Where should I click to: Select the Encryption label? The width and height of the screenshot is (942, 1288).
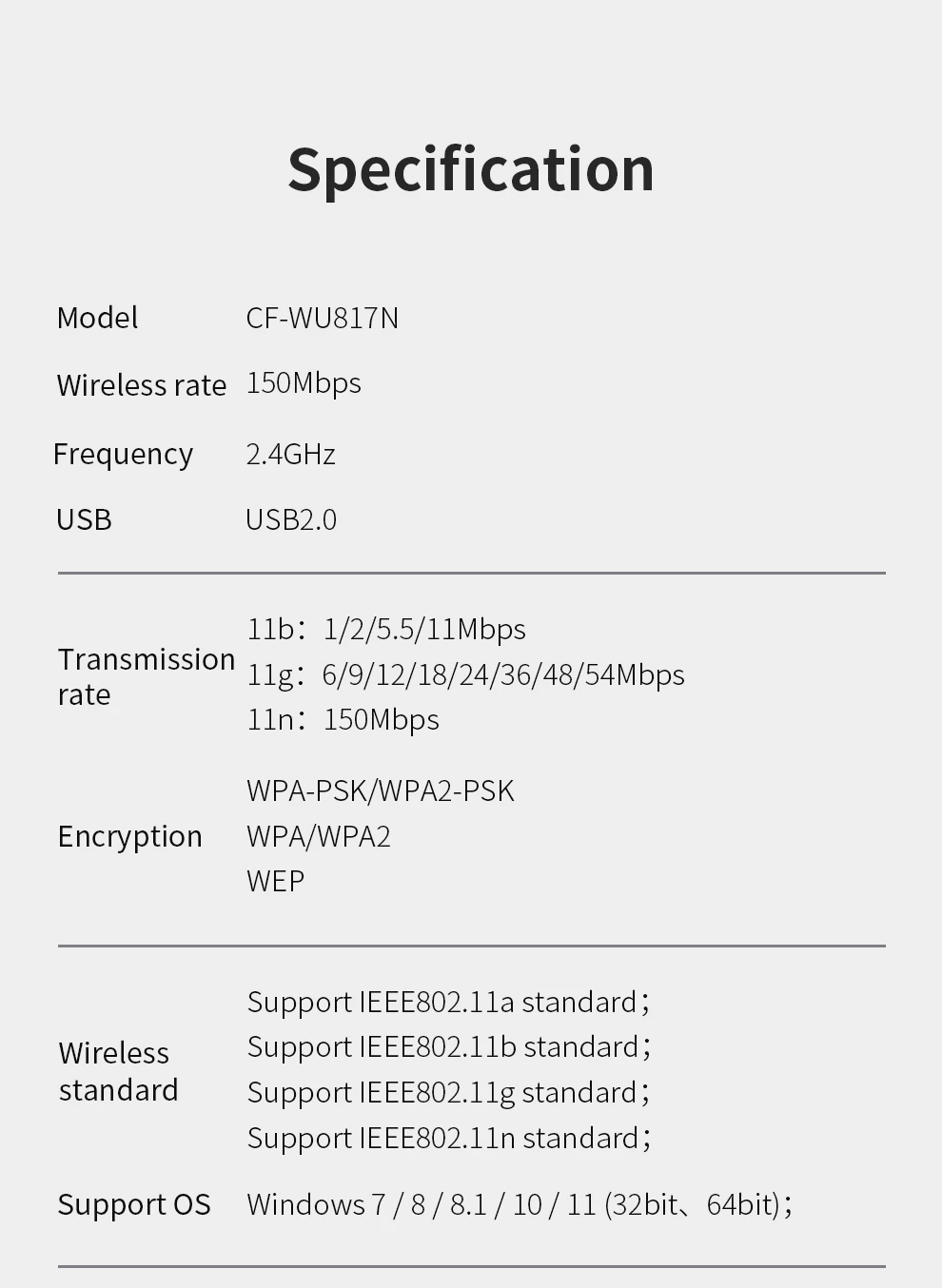[130, 837]
